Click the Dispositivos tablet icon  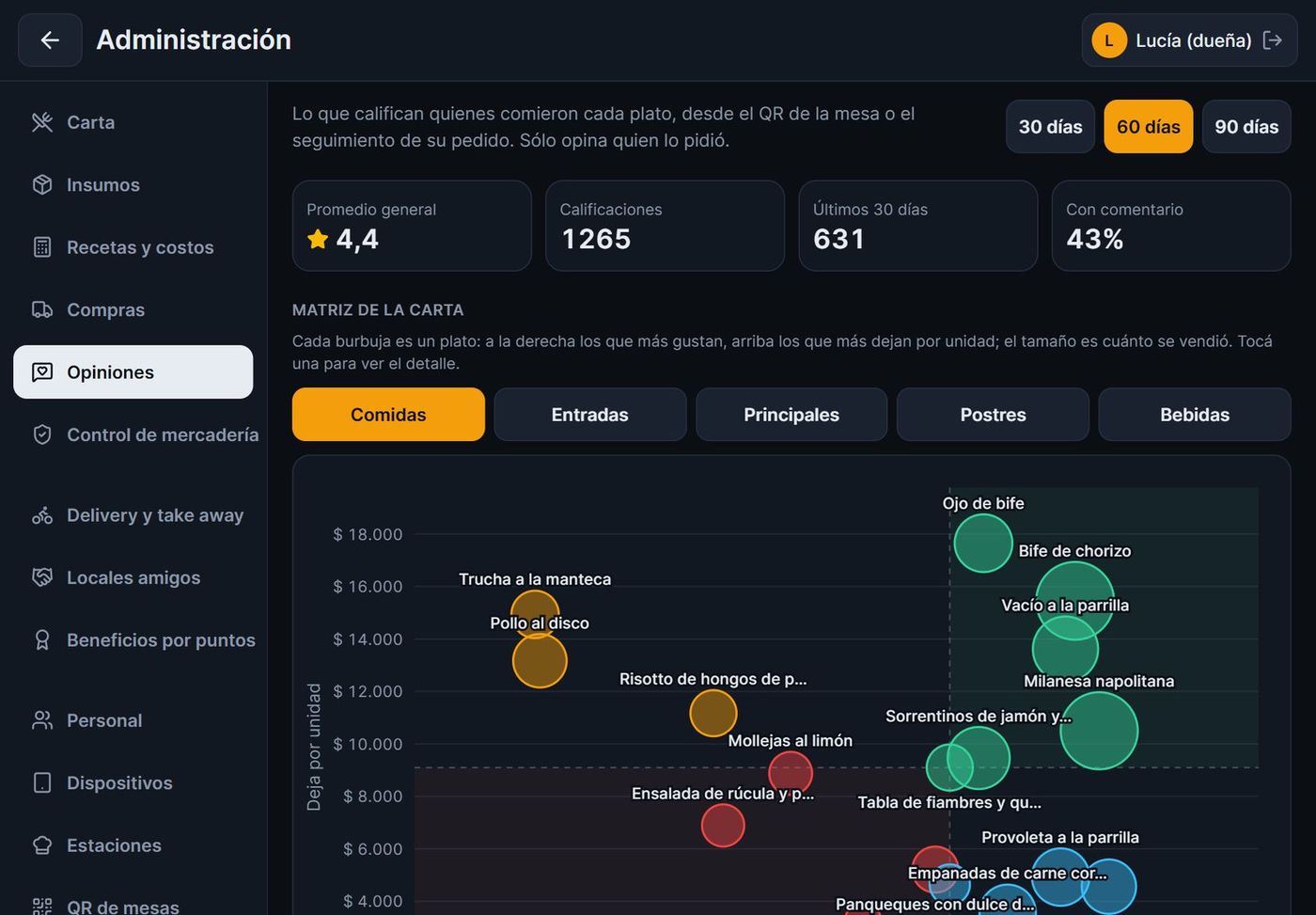tap(42, 782)
